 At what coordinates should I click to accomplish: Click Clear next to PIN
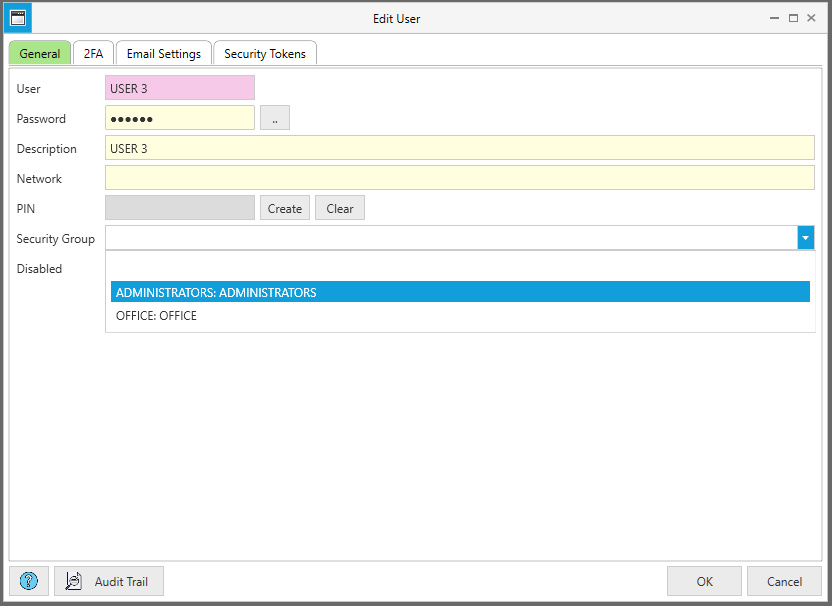point(340,208)
